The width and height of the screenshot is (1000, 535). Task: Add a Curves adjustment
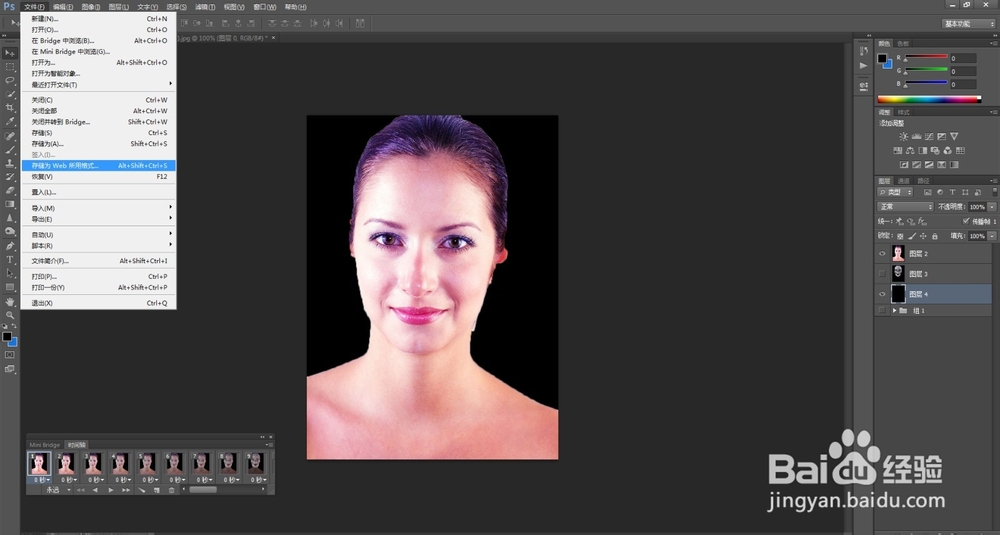click(929, 136)
